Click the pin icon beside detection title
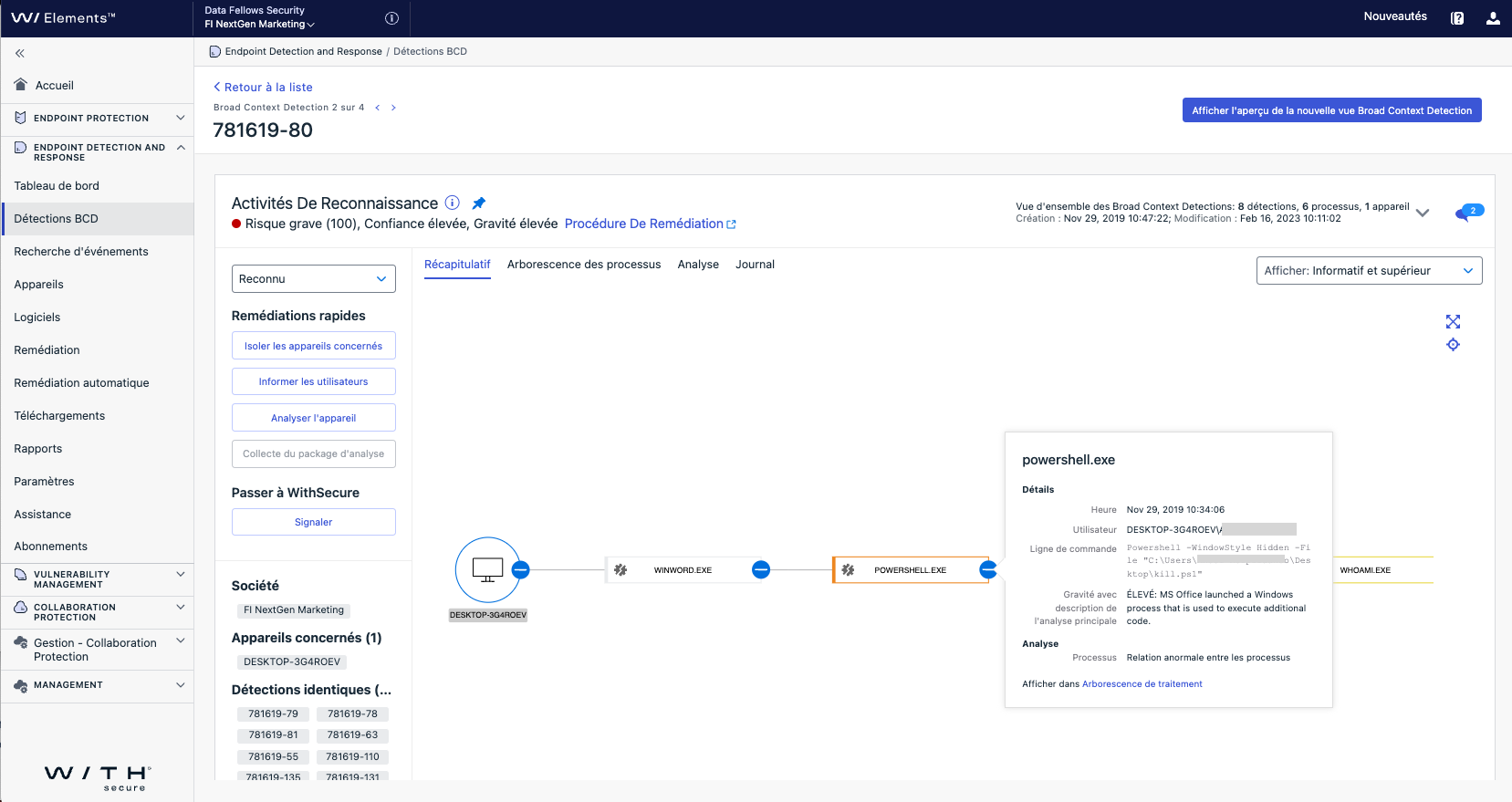Image resolution: width=1512 pixels, height=802 pixels. tap(478, 203)
